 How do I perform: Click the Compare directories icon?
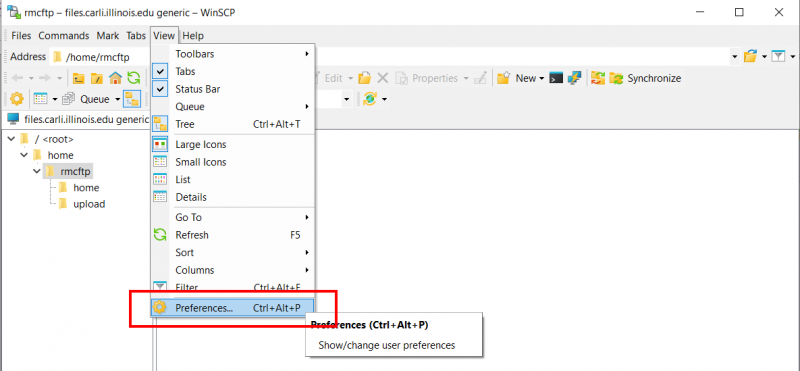click(x=598, y=79)
